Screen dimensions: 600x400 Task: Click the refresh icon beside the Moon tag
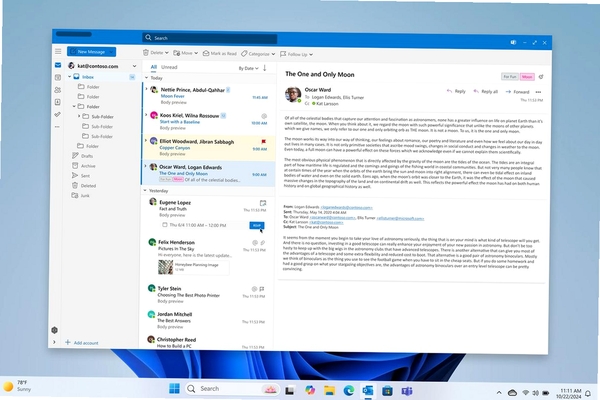[541, 77]
